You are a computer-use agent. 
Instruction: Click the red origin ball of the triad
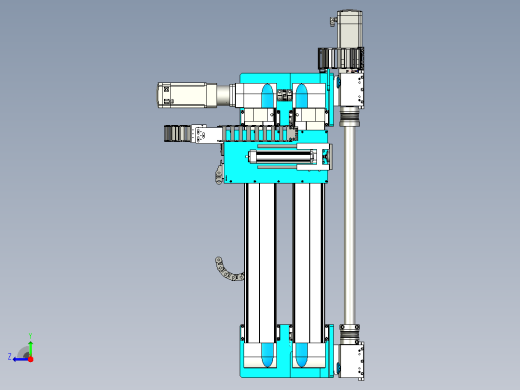(x=31, y=359)
